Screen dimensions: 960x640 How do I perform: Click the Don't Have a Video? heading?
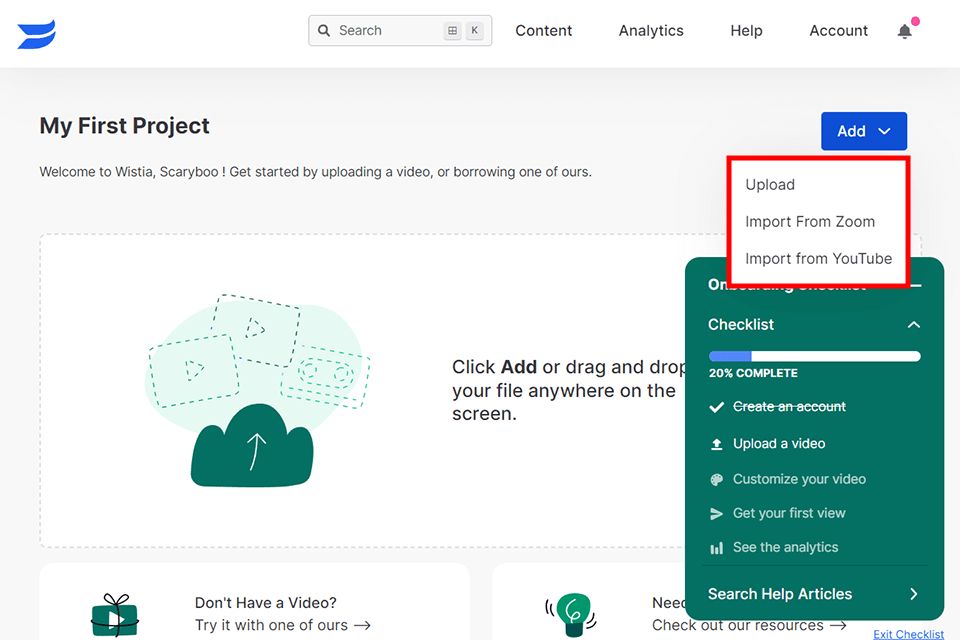[266, 603]
